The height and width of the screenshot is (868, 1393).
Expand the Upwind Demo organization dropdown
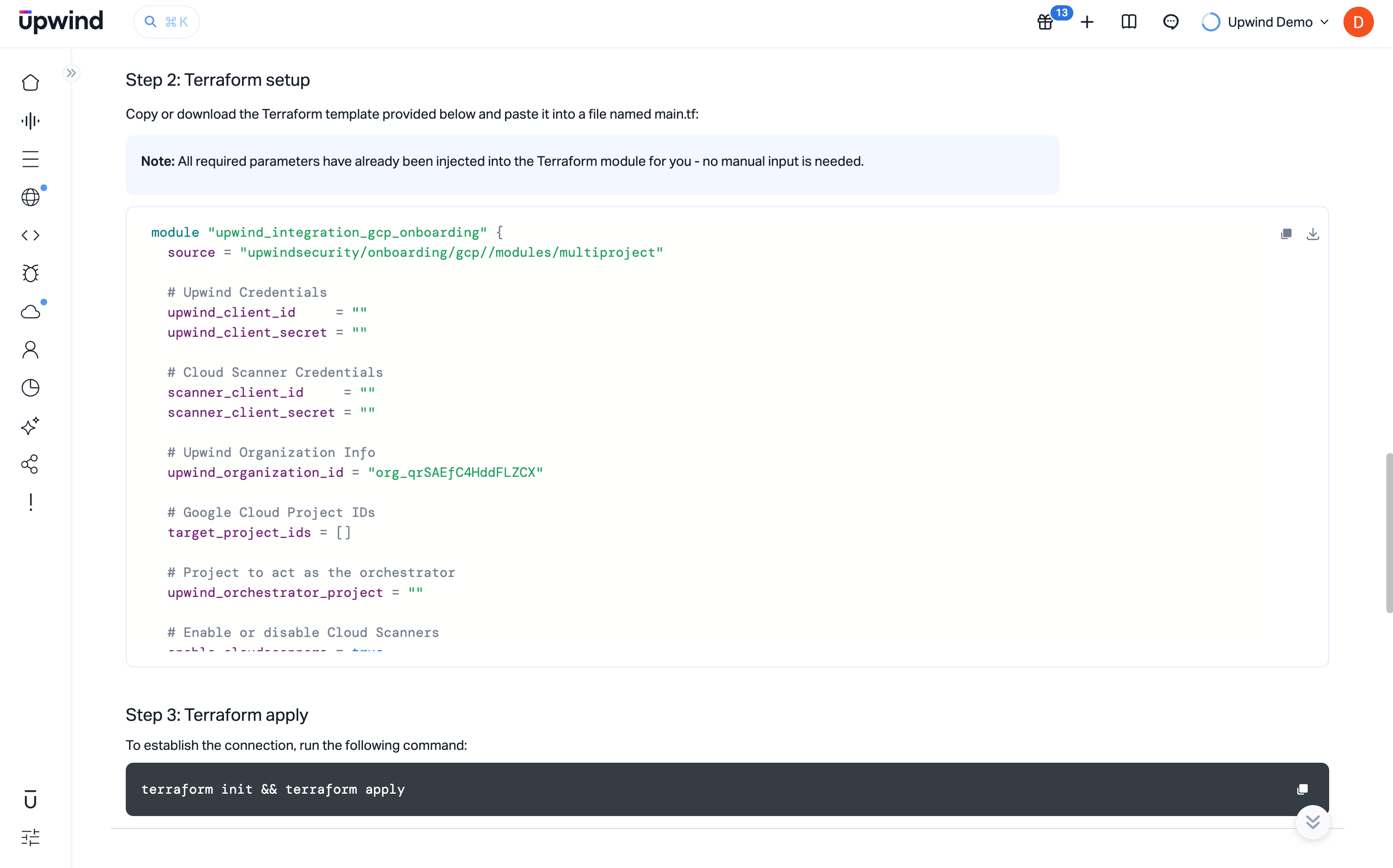pos(1266,22)
